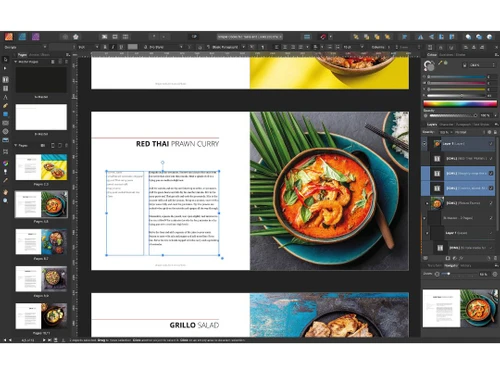The height and width of the screenshot is (375, 500).
Task: Select the Vector Crop tool
Action: pyautogui.click(x=5, y=152)
